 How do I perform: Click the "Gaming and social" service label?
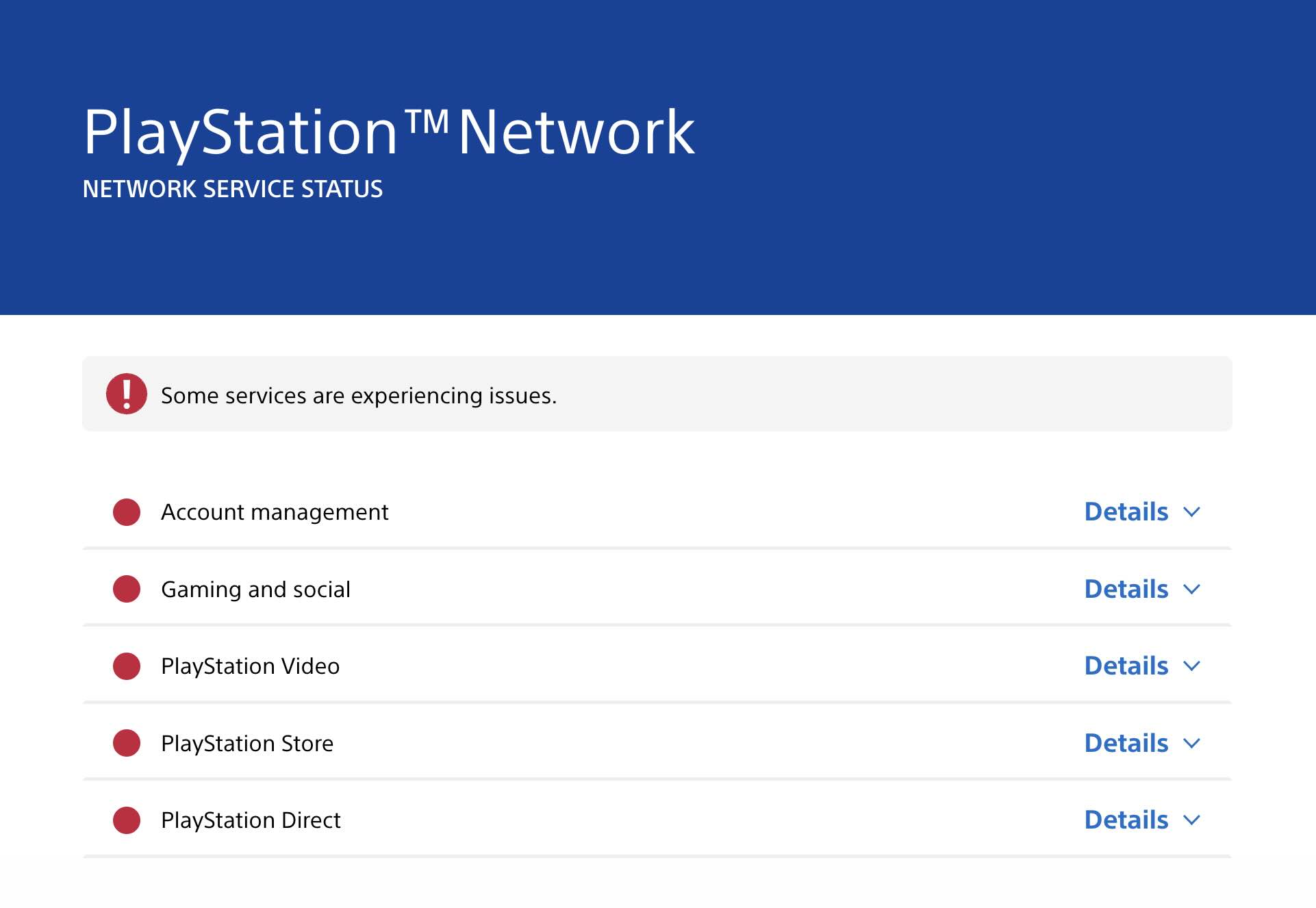[255, 590]
